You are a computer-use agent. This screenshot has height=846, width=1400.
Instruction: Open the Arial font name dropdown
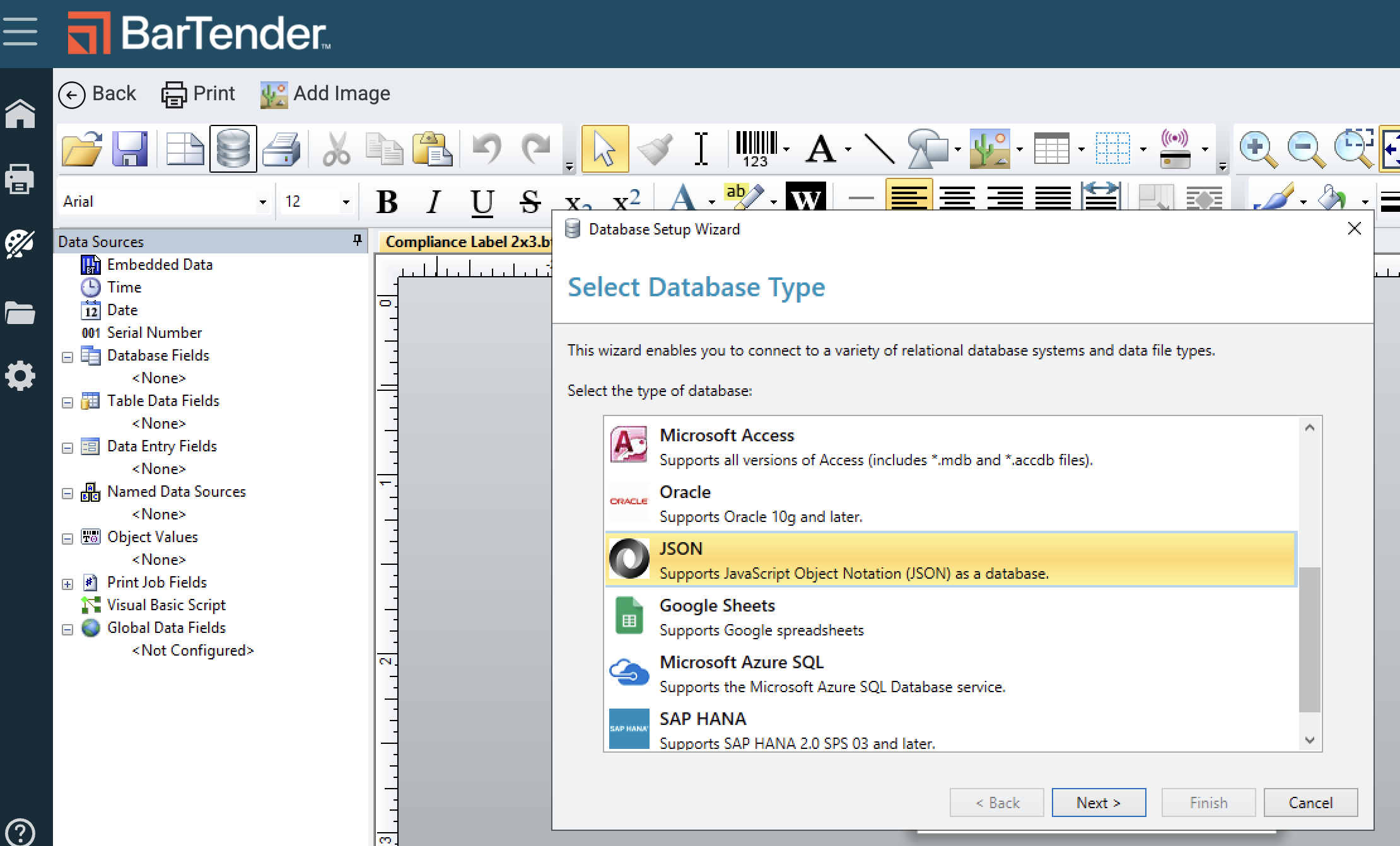click(262, 202)
